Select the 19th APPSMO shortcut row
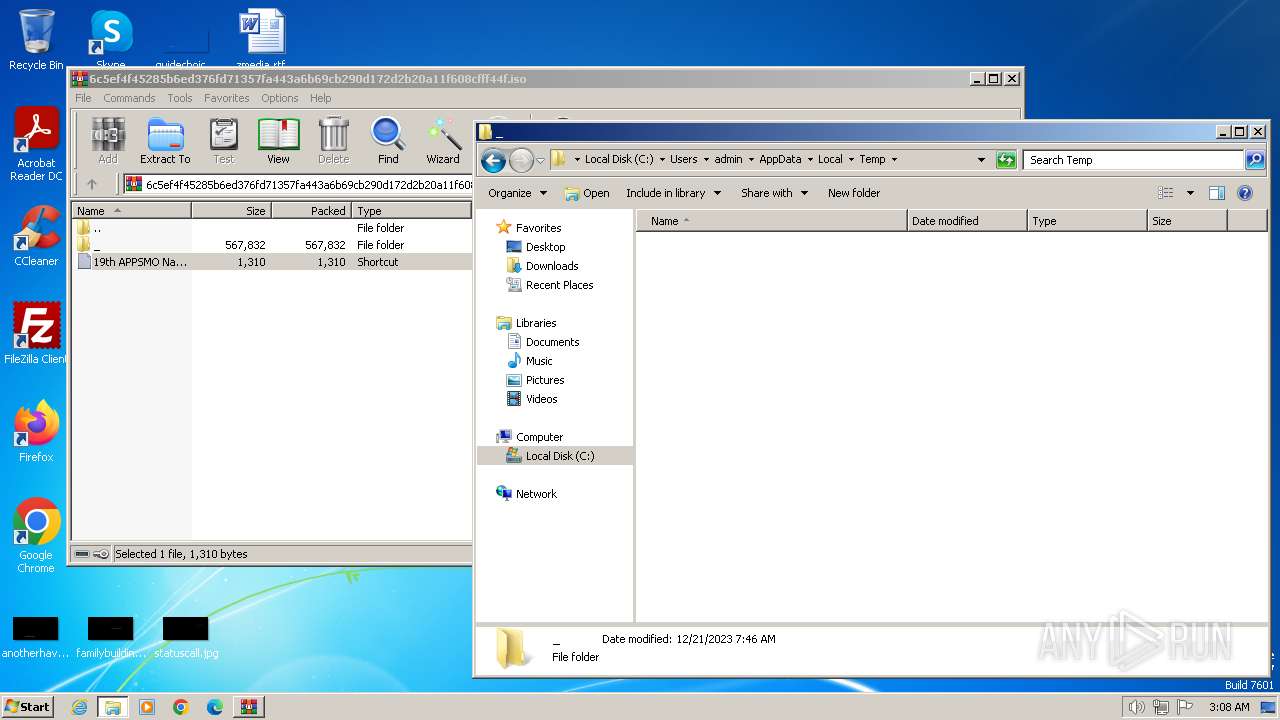This screenshot has height=720, width=1280. click(x=271, y=262)
